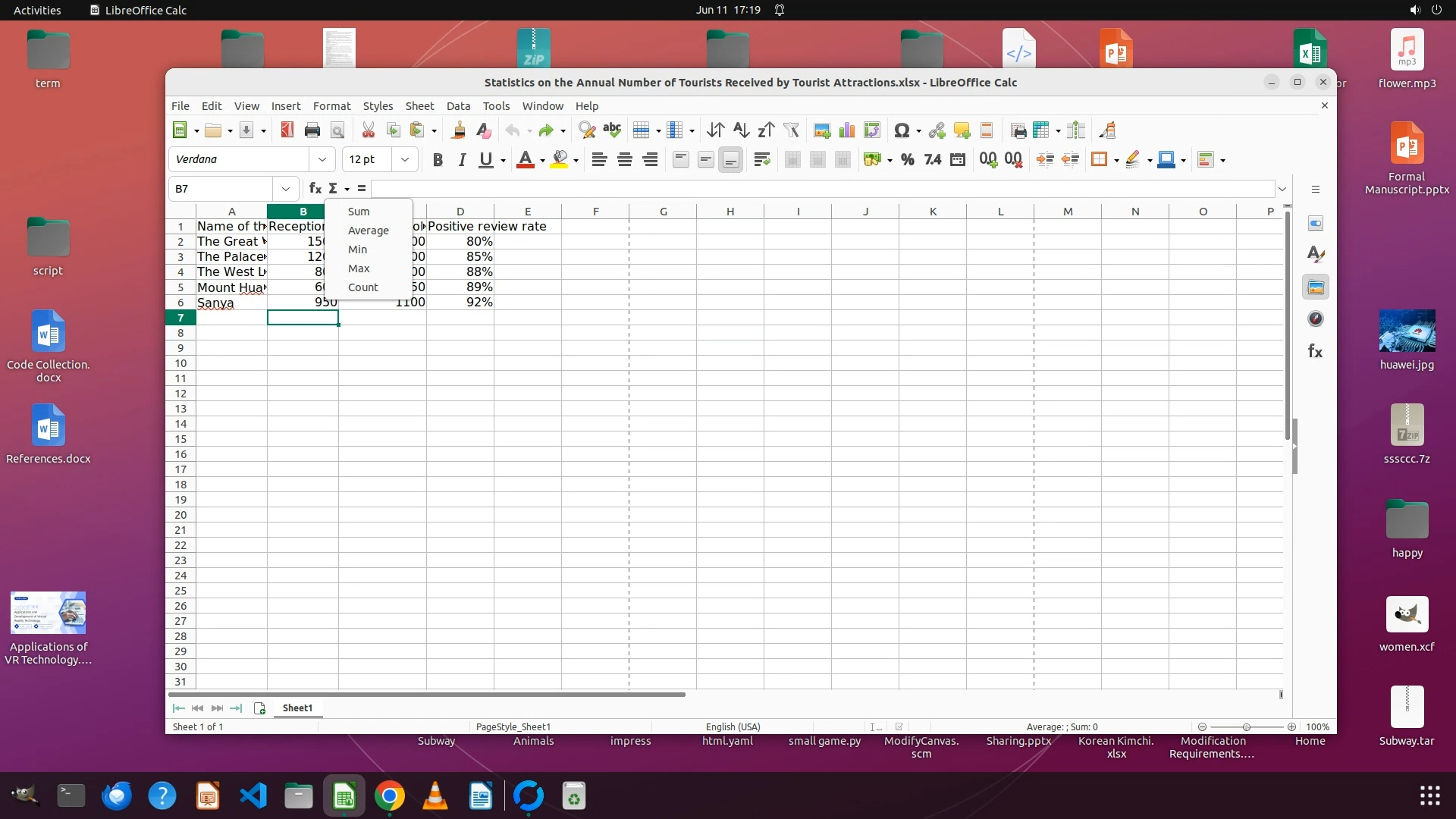Viewport: 1456px width, 819px height.
Task: Select the Sheet1 tab
Action: point(297,708)
